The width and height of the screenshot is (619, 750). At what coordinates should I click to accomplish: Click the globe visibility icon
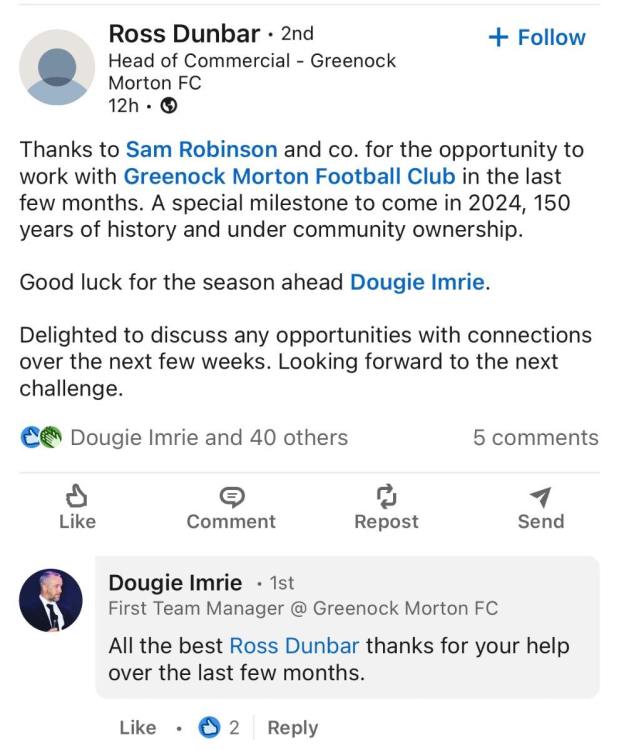tap(169, 106)
